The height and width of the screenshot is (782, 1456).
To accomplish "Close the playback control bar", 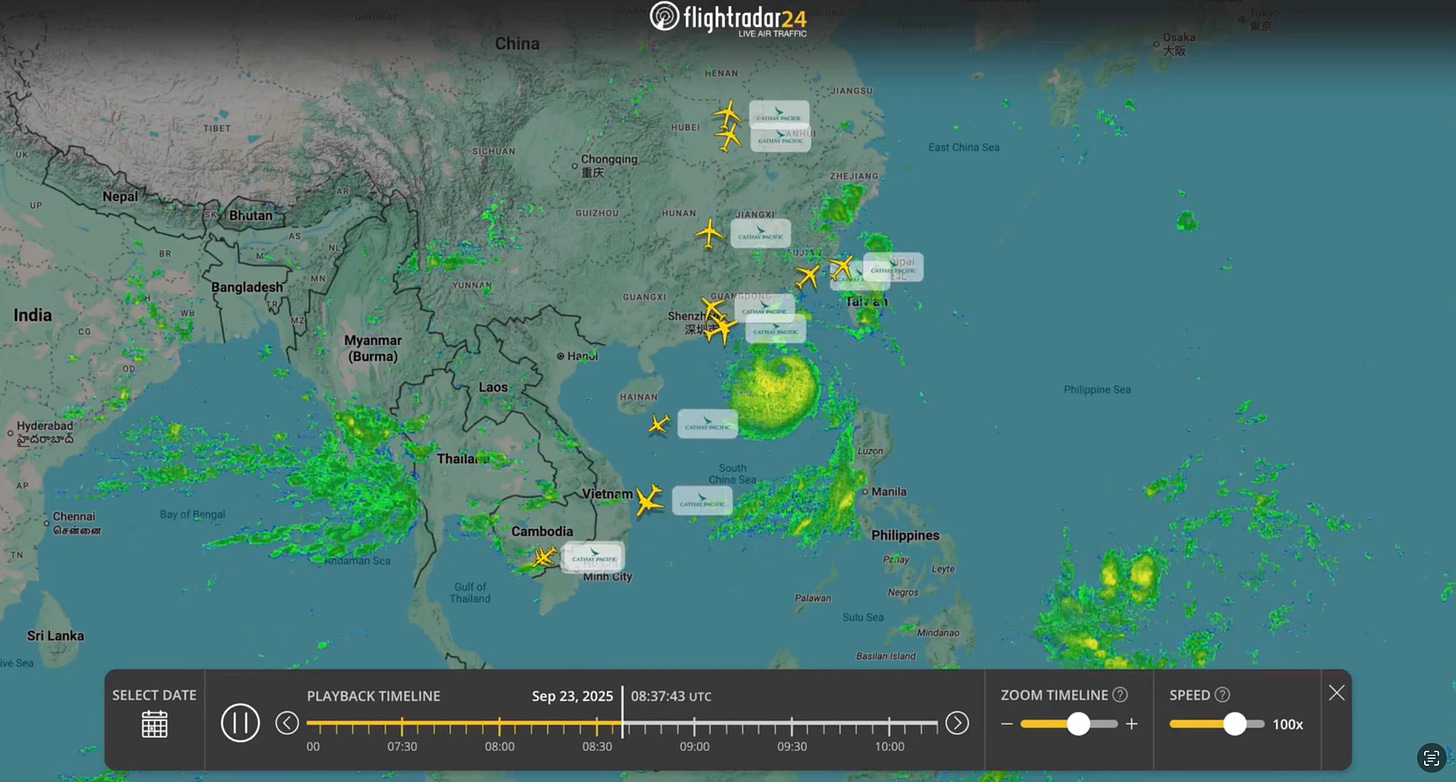I will 1336,693.
